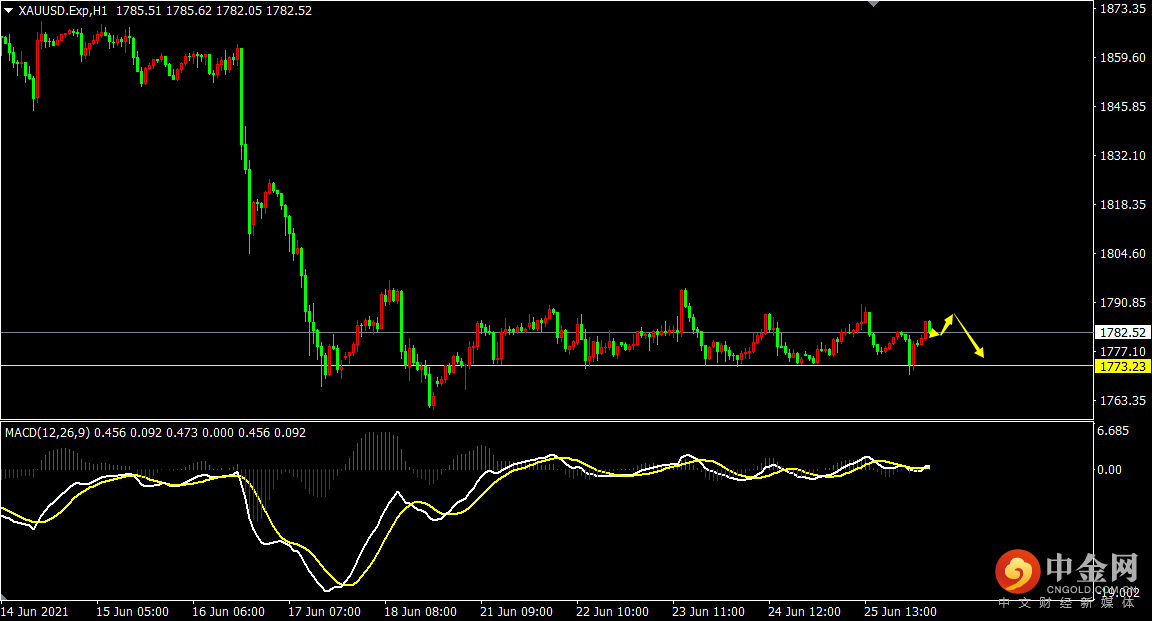Click the MACD(12,26,9) indicator label
1152x621 pixels.
point(46,433)
